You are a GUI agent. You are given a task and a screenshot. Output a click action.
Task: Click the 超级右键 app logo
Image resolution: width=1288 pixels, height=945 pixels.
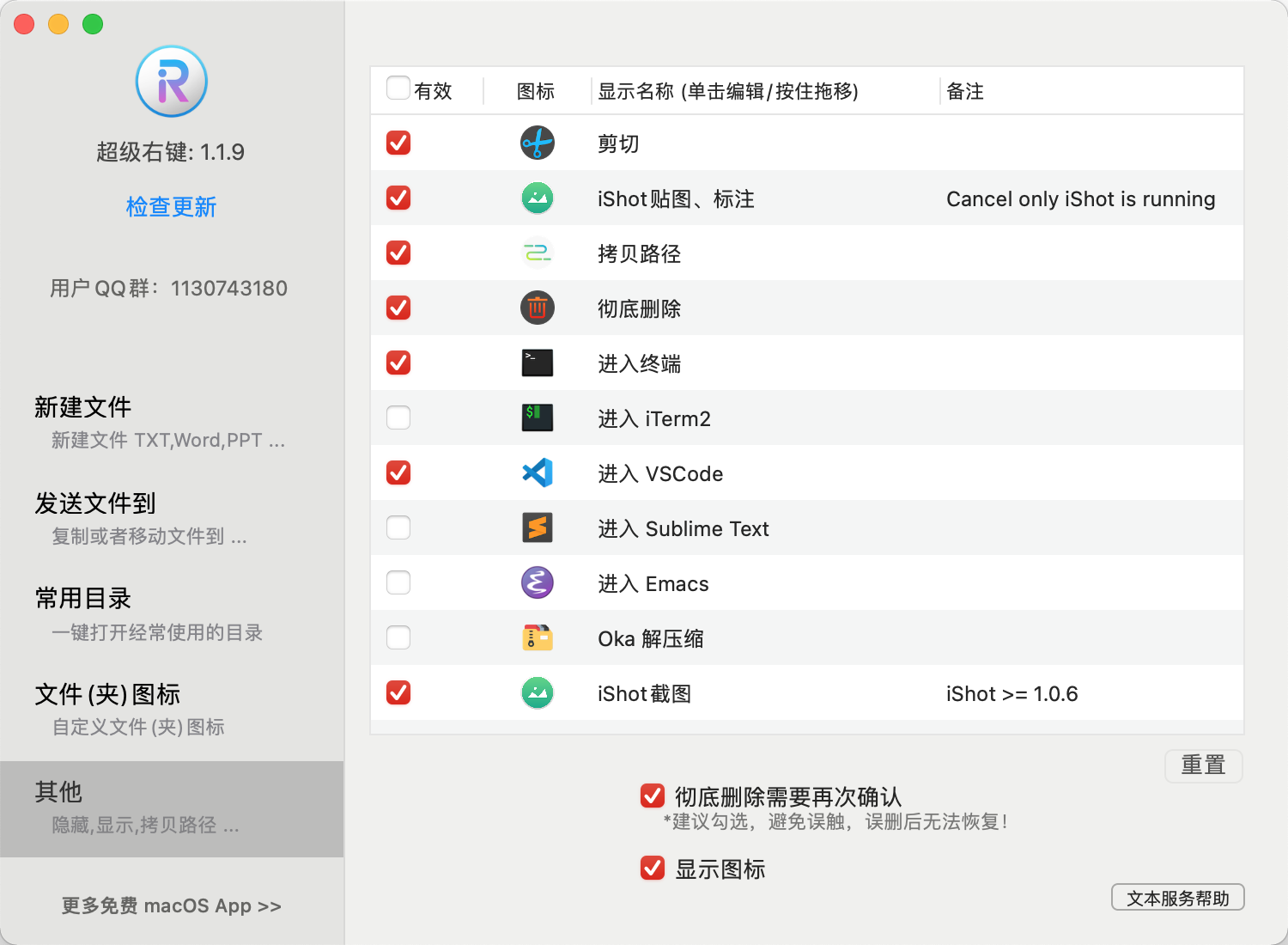172,82
